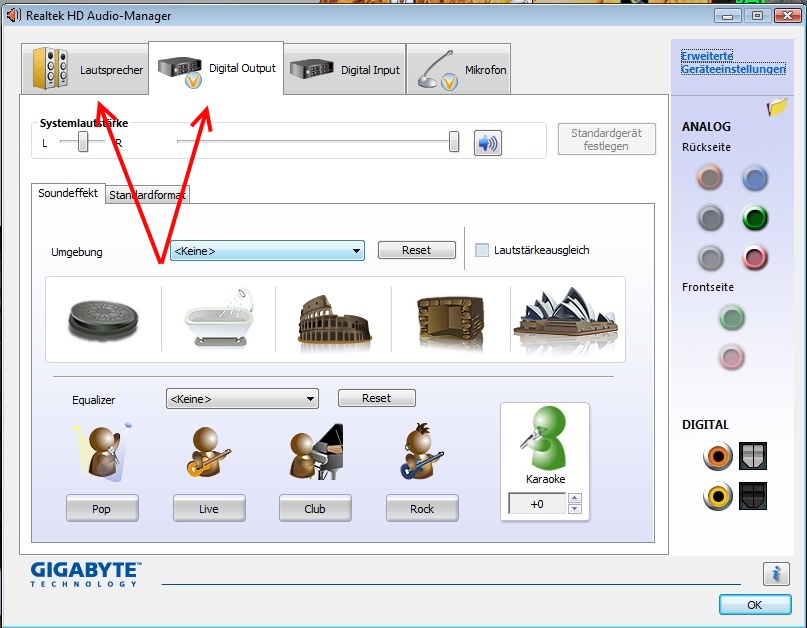Open the Soundeffekt tab
807x628 pixels.
[x=68, y=193]
